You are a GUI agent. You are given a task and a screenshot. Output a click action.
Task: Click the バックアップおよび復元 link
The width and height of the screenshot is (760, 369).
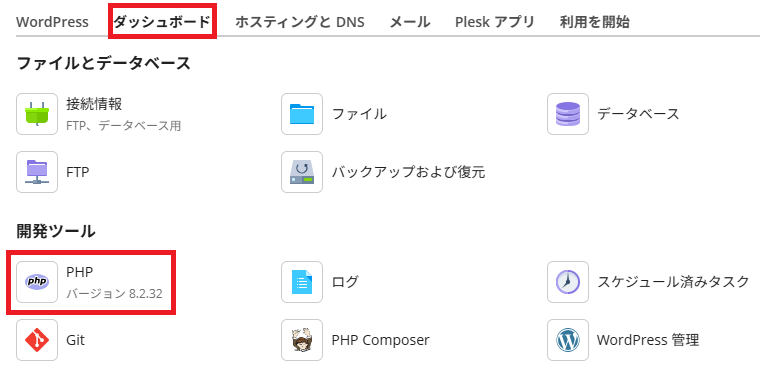click(408, 172)
